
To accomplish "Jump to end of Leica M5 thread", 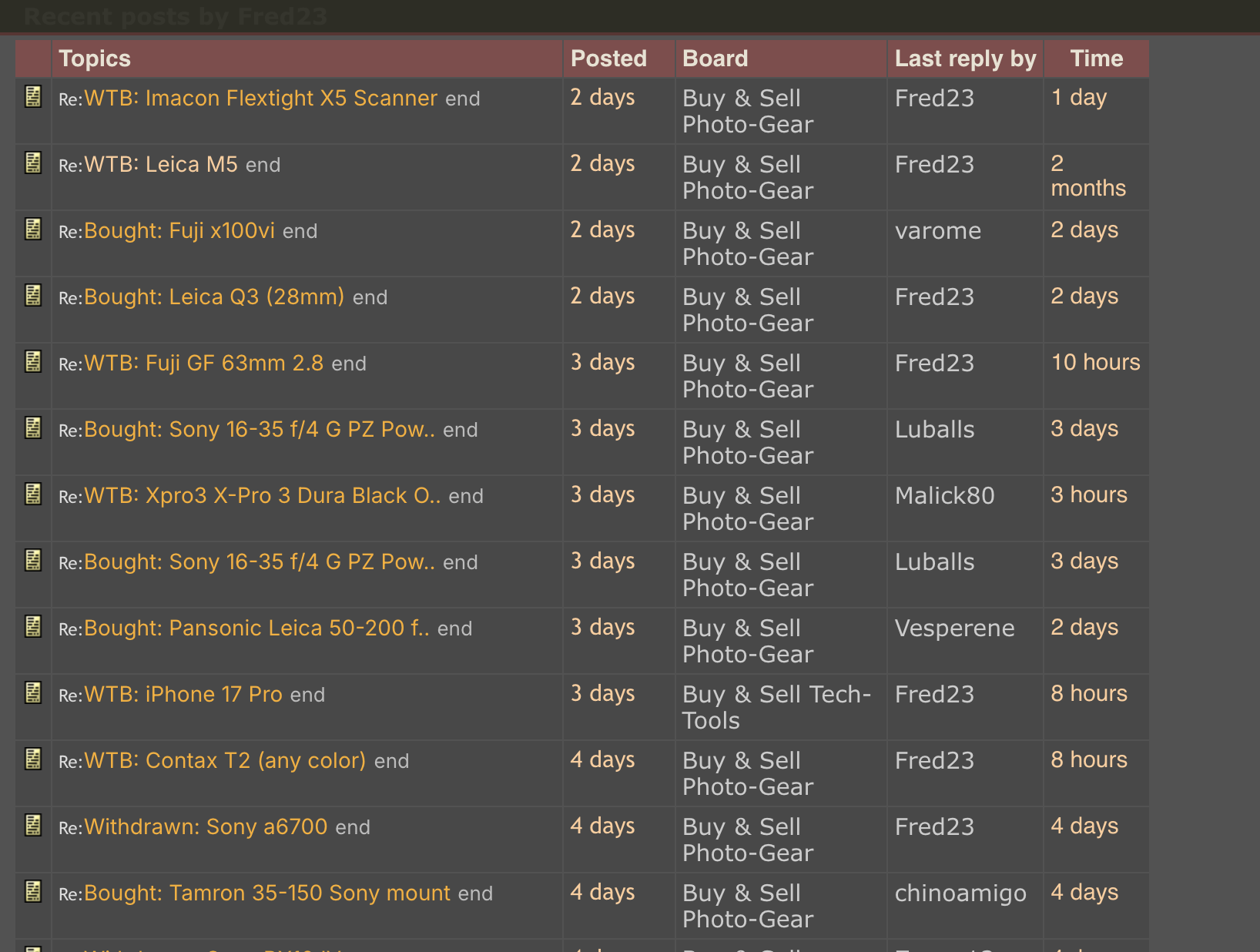I will tap(263, 165).
